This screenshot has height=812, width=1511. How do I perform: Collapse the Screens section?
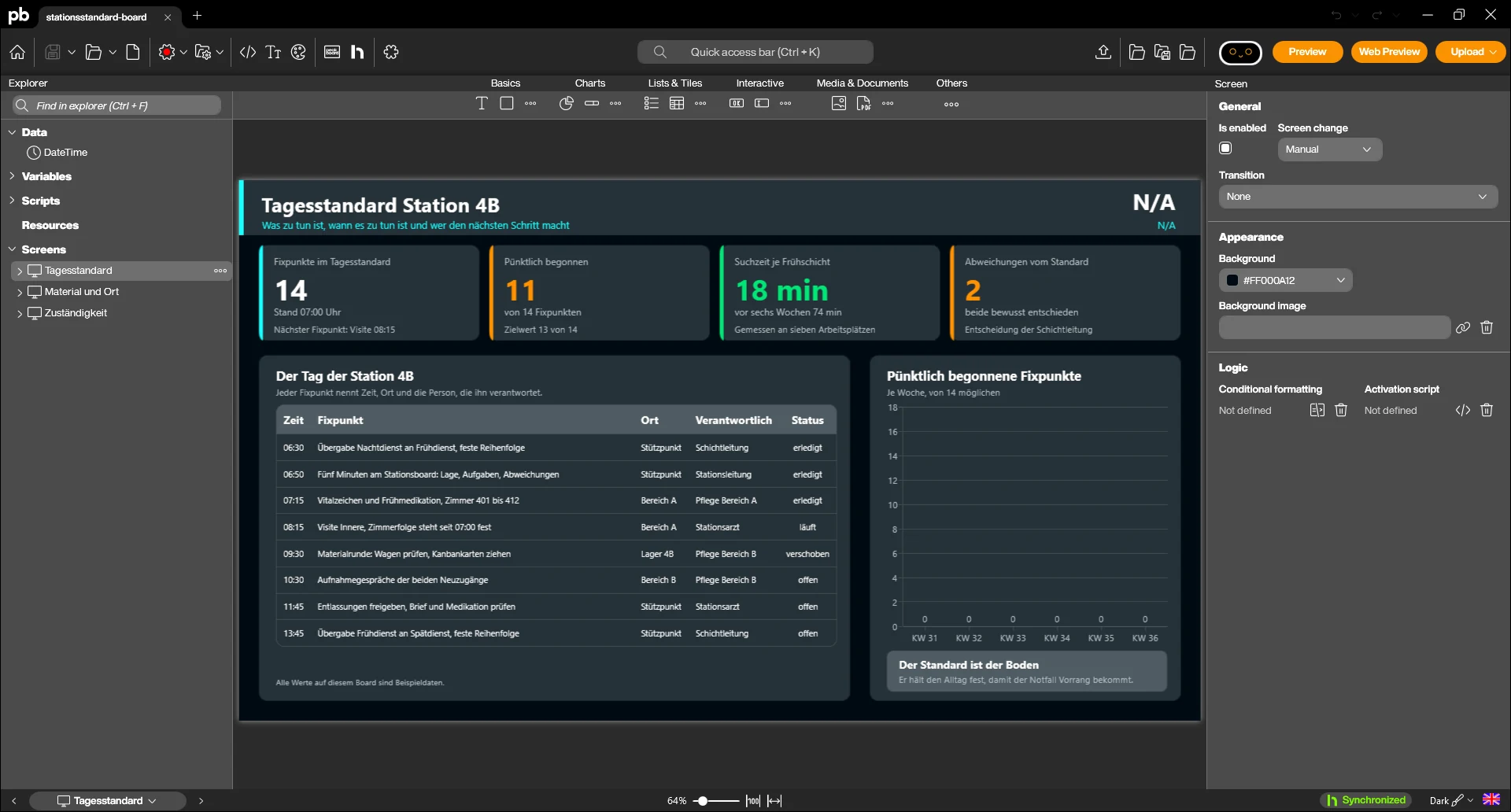12,249
